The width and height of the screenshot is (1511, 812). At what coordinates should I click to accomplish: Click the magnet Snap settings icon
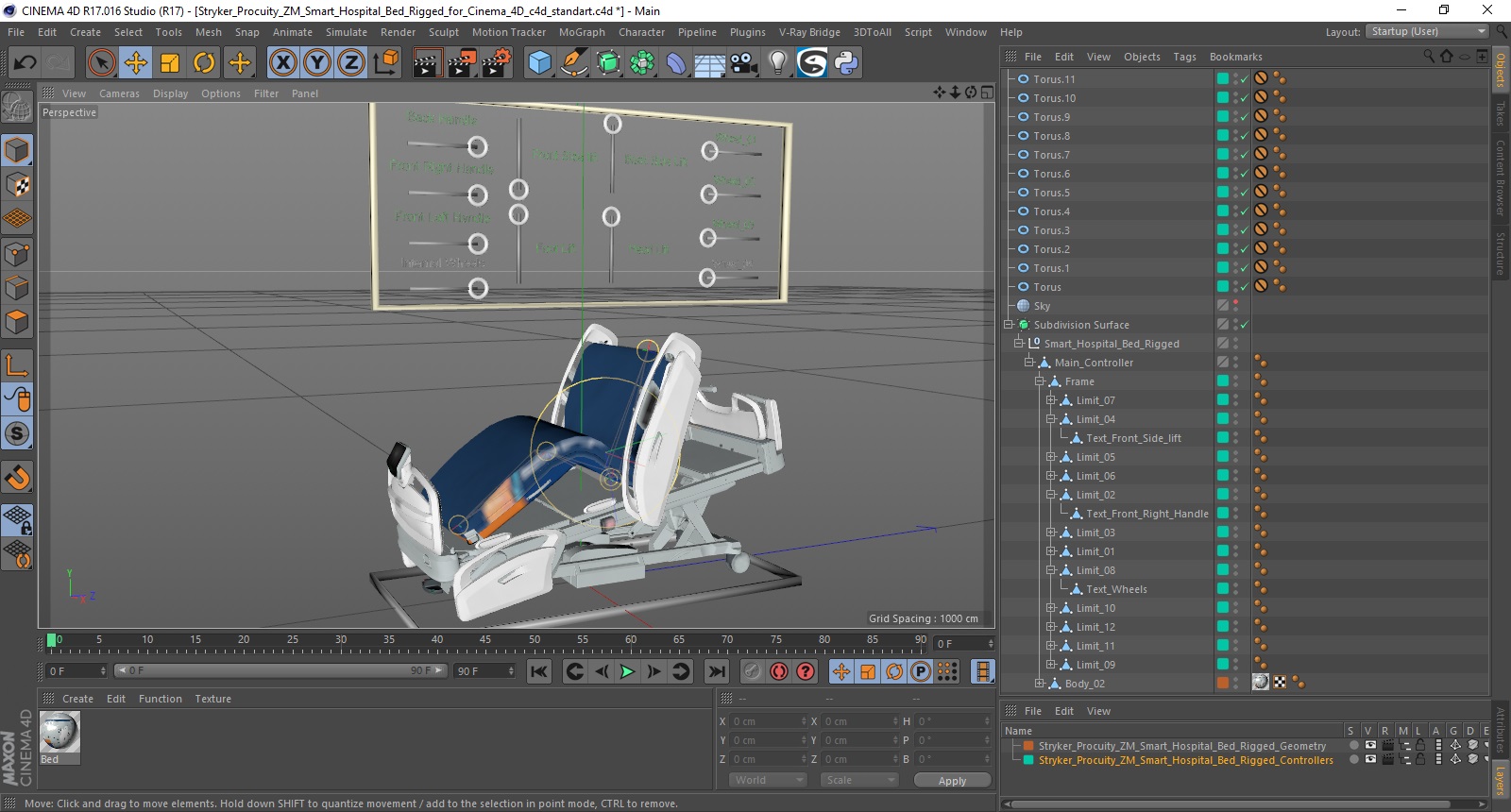(17, 478)
